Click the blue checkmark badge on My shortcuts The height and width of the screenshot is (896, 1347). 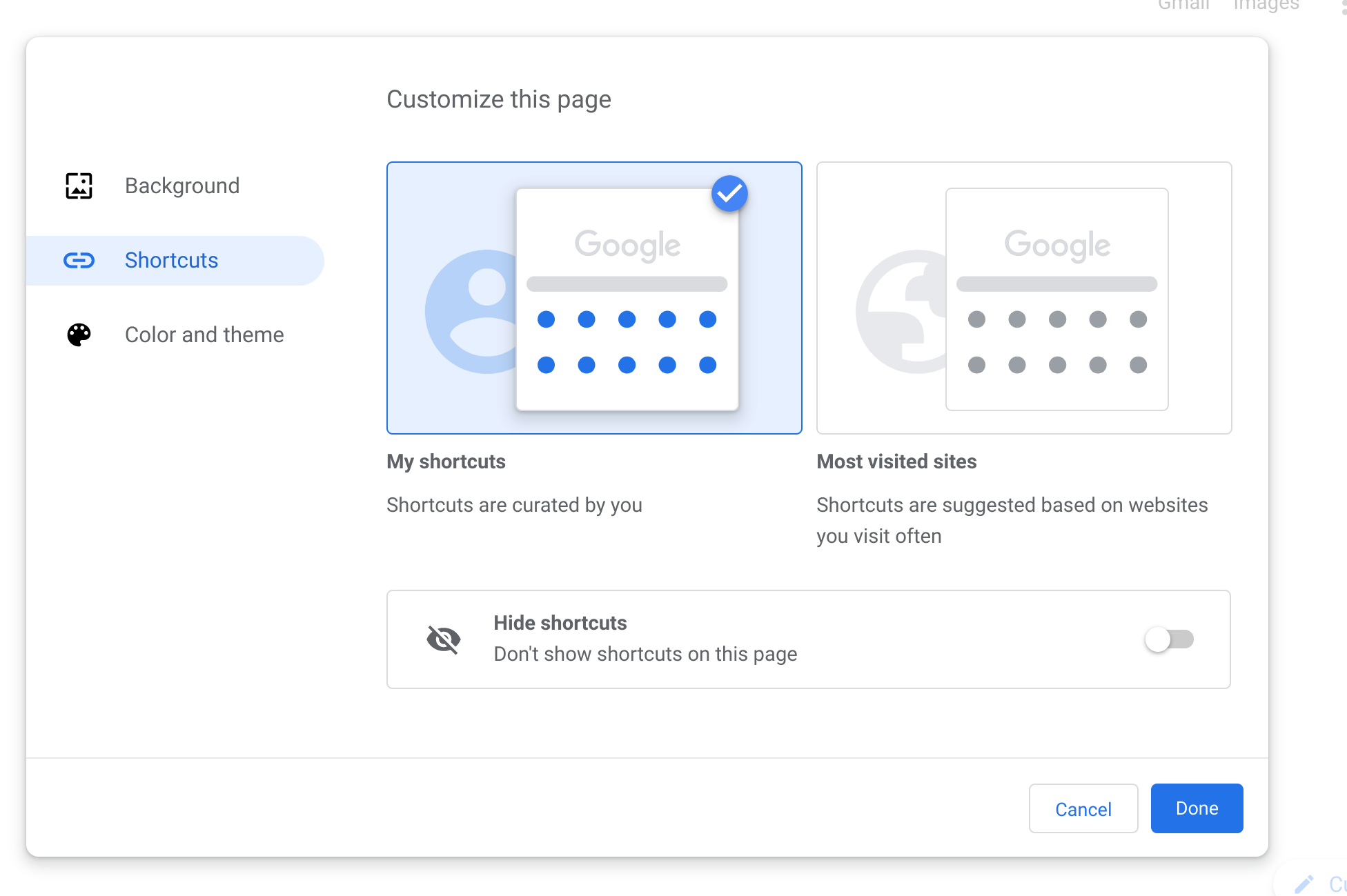tap(729, 194)
